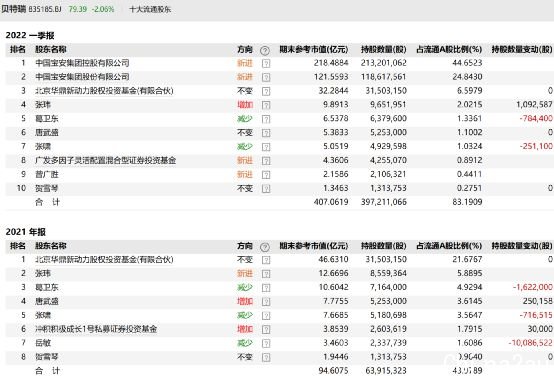Click 2021 年报 section heading
Image resolution: width=554 pixels, height=376 pixels.
(x=25, y=232)
